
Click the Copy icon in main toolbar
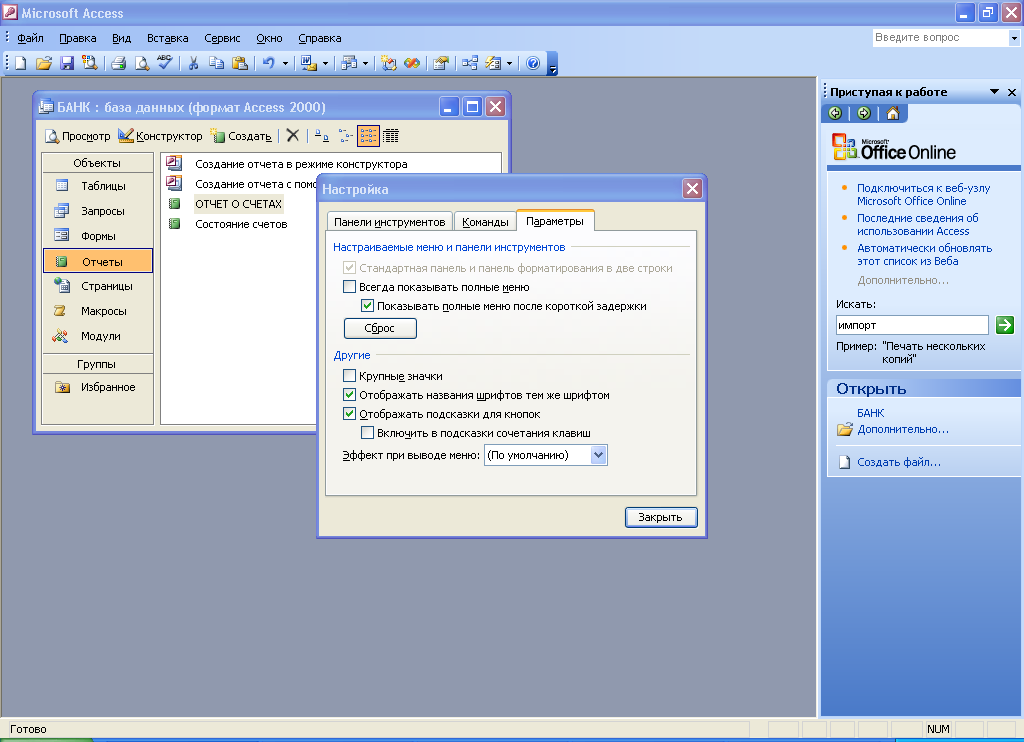[x=216, y=63]
